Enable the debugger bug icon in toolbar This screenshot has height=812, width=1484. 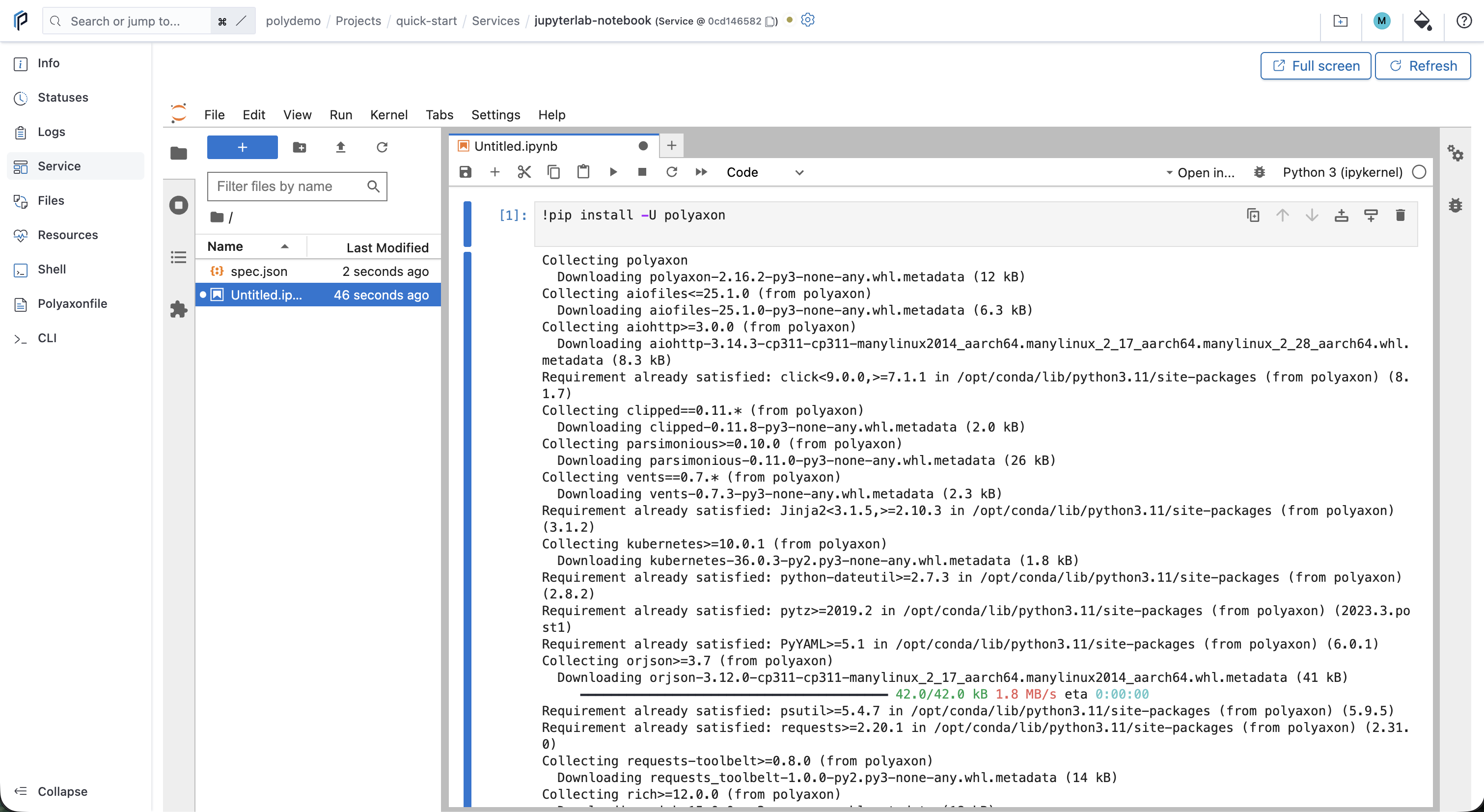(x=1259, y=172)
